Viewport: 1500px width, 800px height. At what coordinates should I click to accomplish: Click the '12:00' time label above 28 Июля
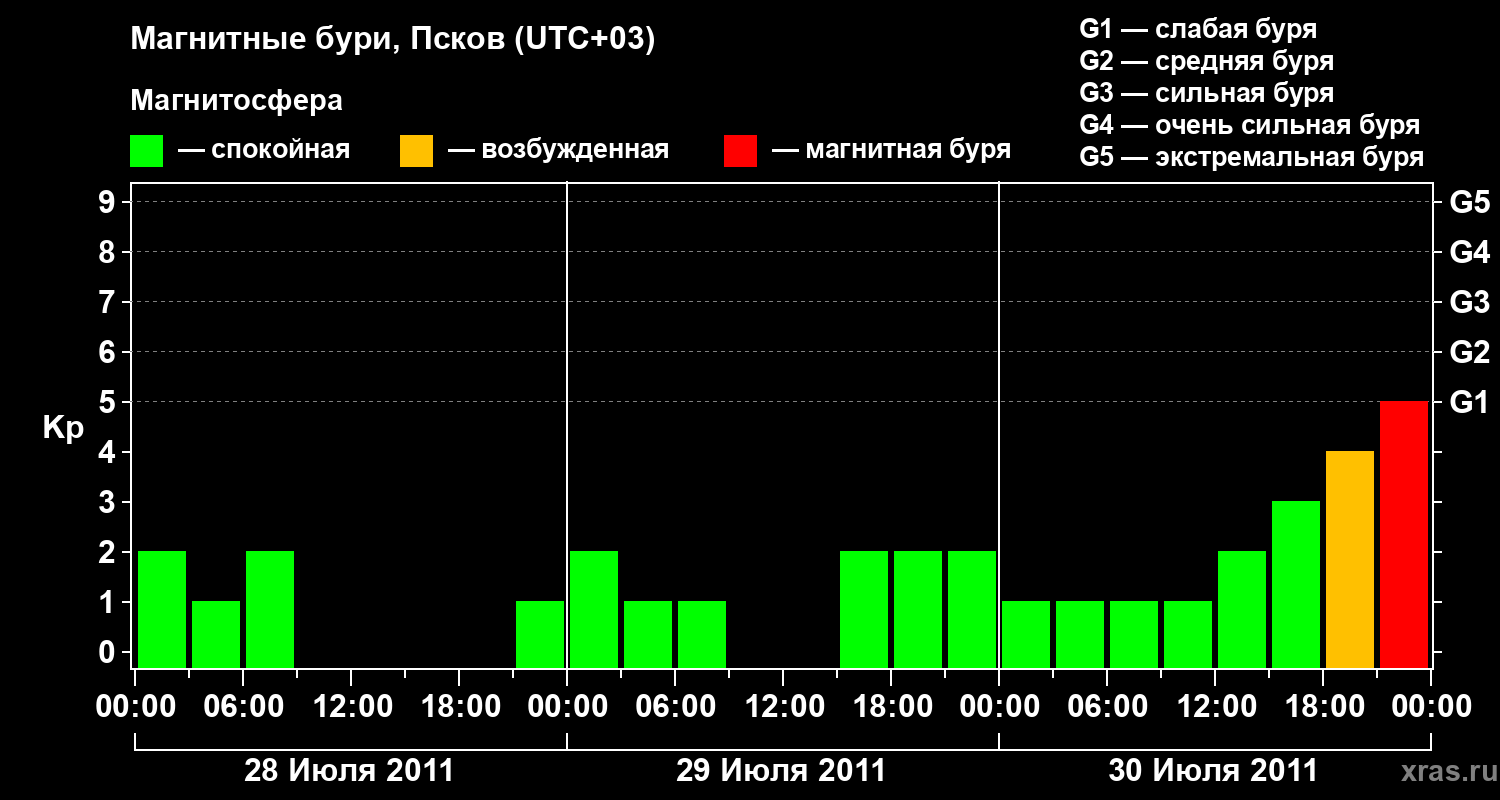point(351,706)
